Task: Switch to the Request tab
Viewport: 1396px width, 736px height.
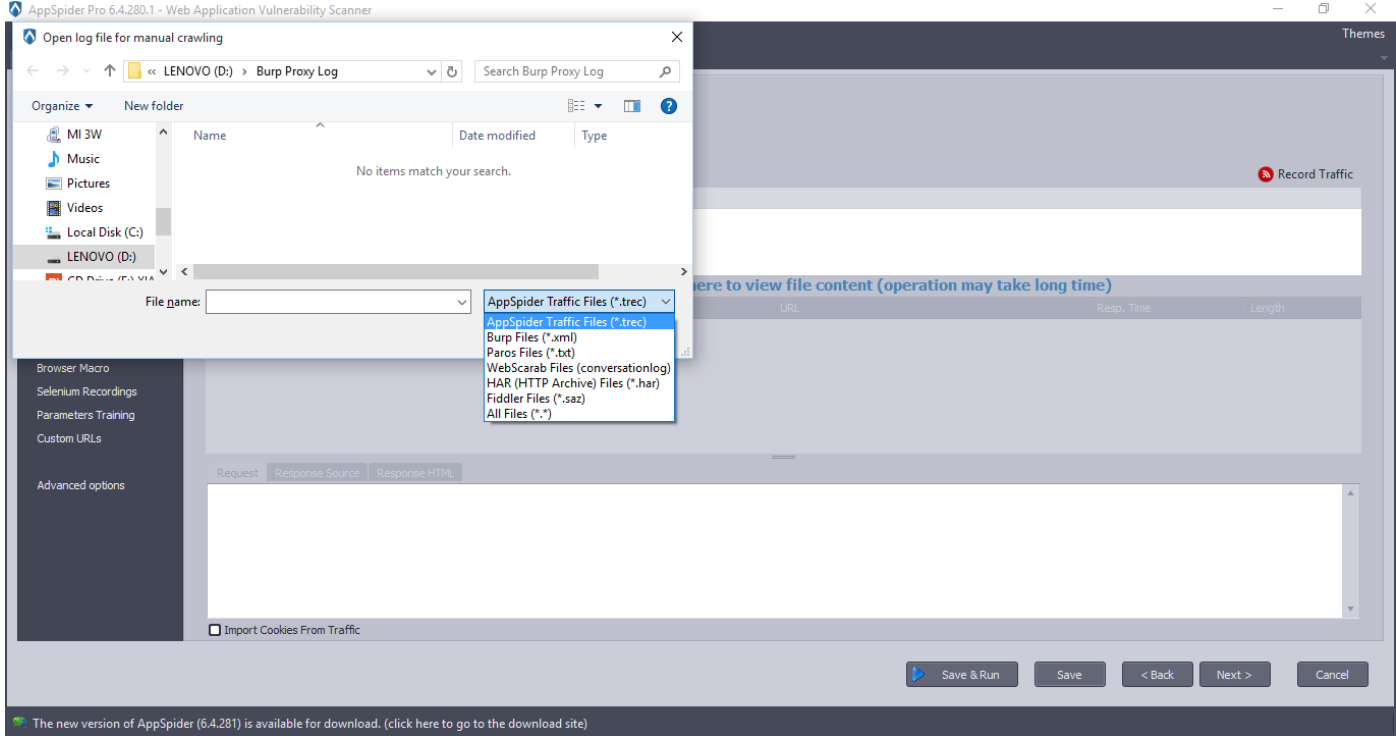Action: [x=237, y=473]
